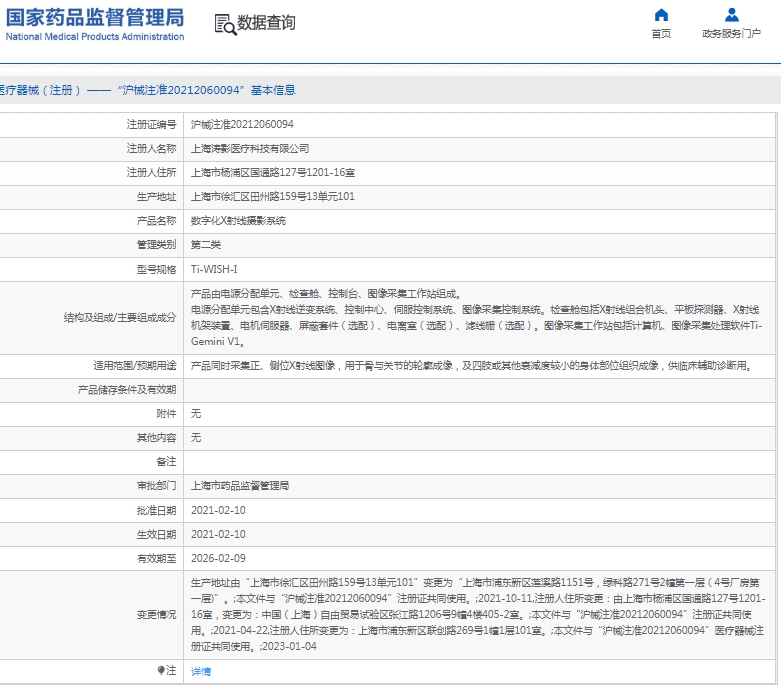Select expiry date 2026-02-09
This screenshot has height=691, width=781.
(218, 558)
